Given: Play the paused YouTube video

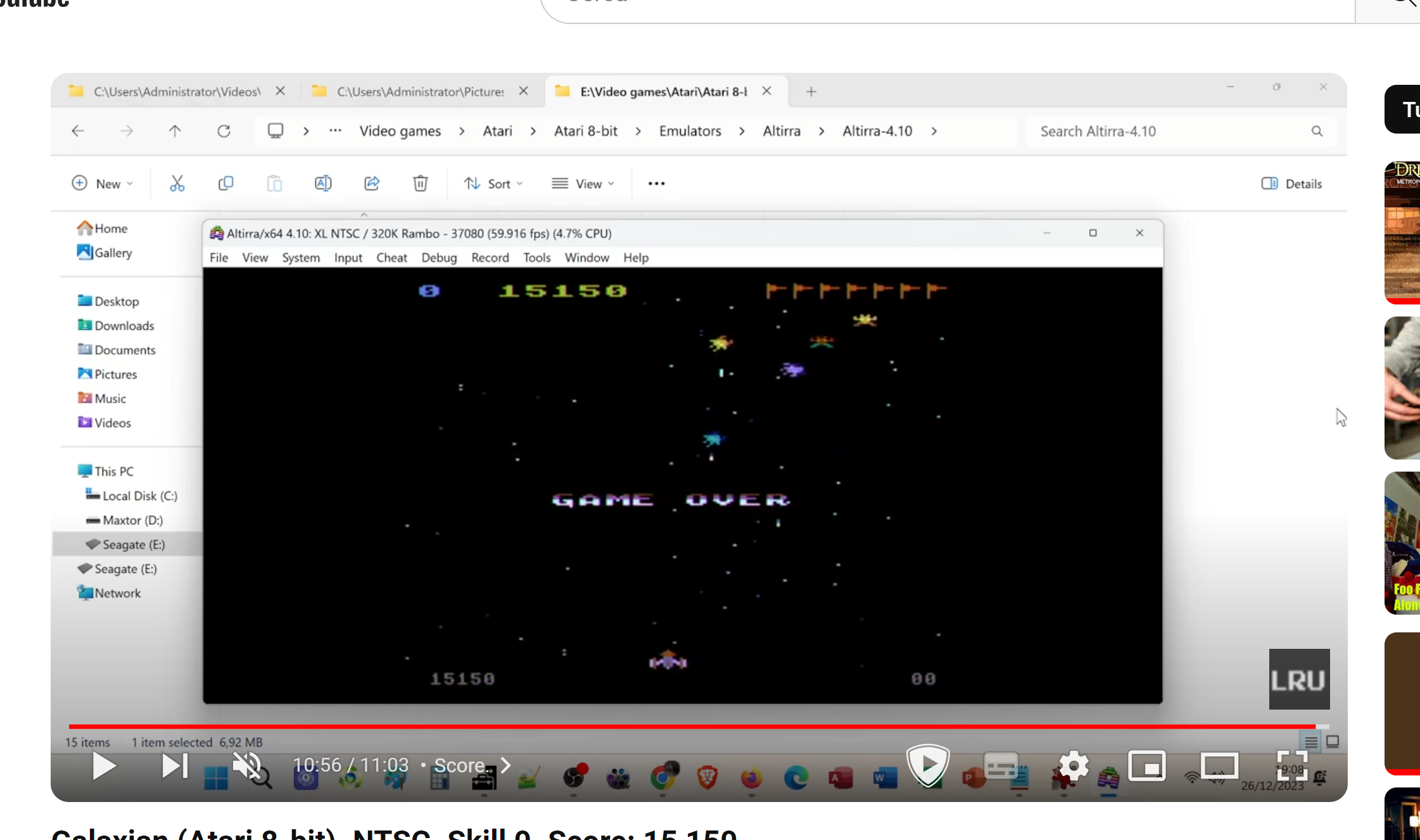Looking at the screenshot, I should click(x=105, y=766).
